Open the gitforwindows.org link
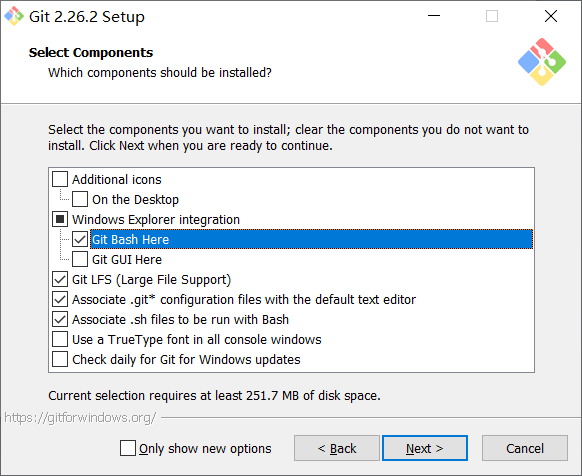582x476 pixels. pyautogui.click(x=80, y=418)
